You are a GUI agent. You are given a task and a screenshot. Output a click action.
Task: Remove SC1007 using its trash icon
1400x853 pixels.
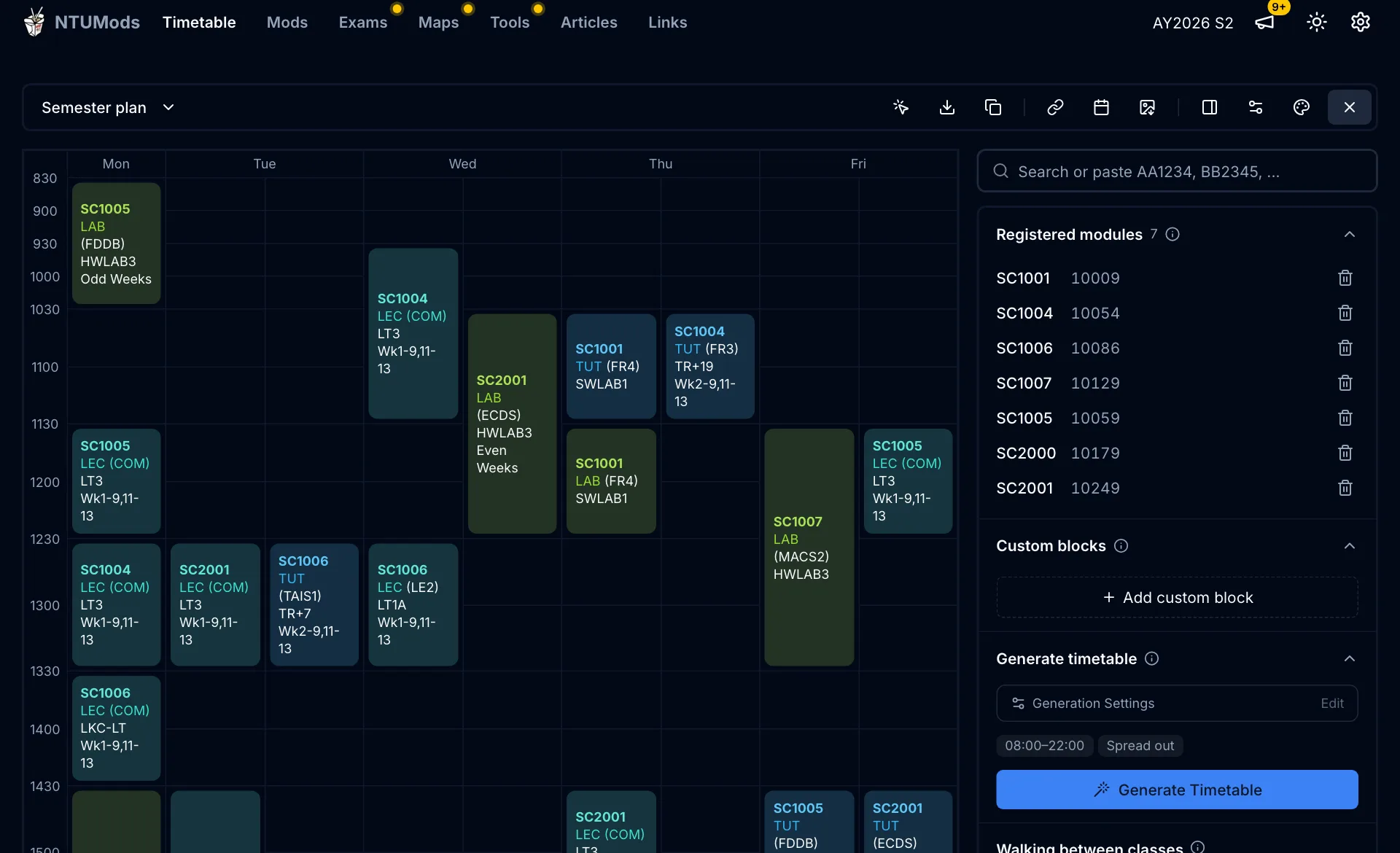click(1345, 383)
